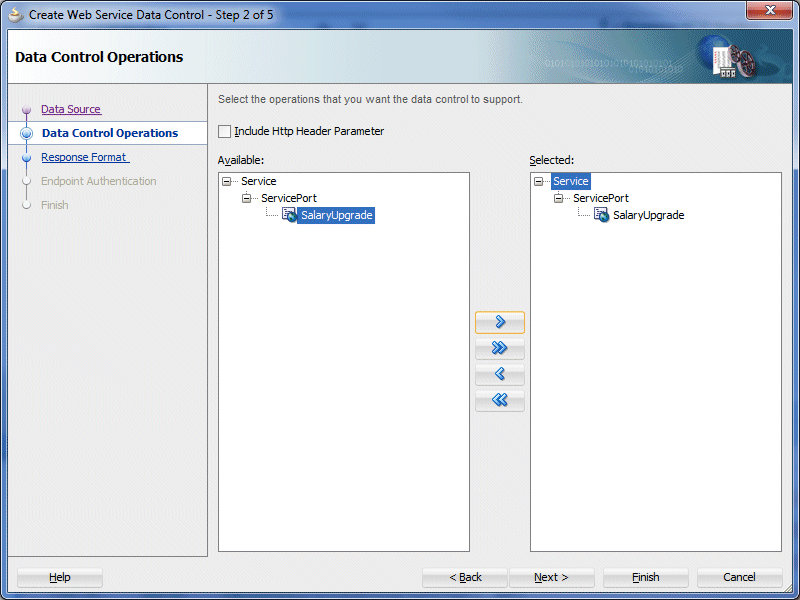
Task: Go to the Data Source step
Action: click(x=71, y=109)
